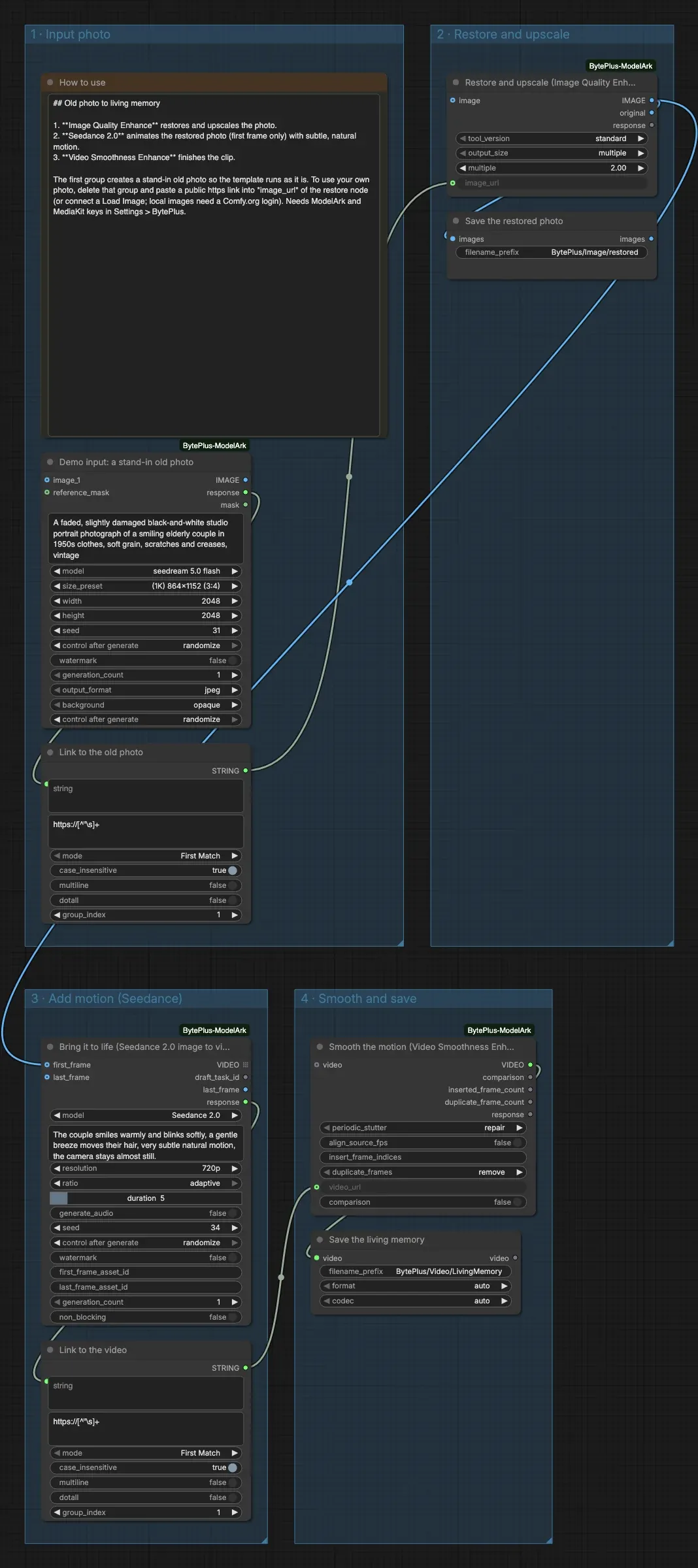This screenshot has height=1568, width=698.
Task: Click the draft_task_id output port
Action: point(246,1077)
